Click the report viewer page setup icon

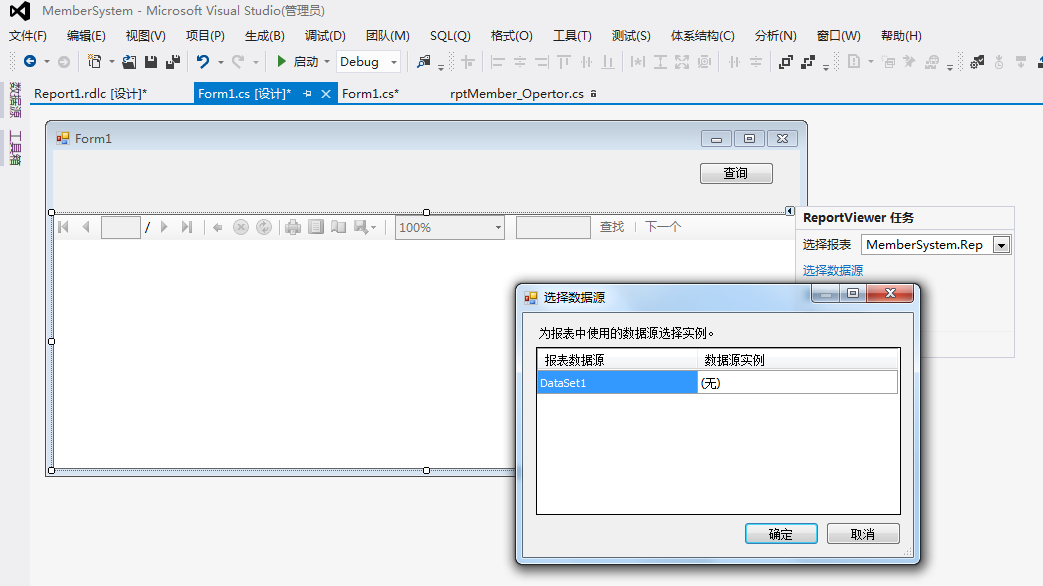(339, 227)
